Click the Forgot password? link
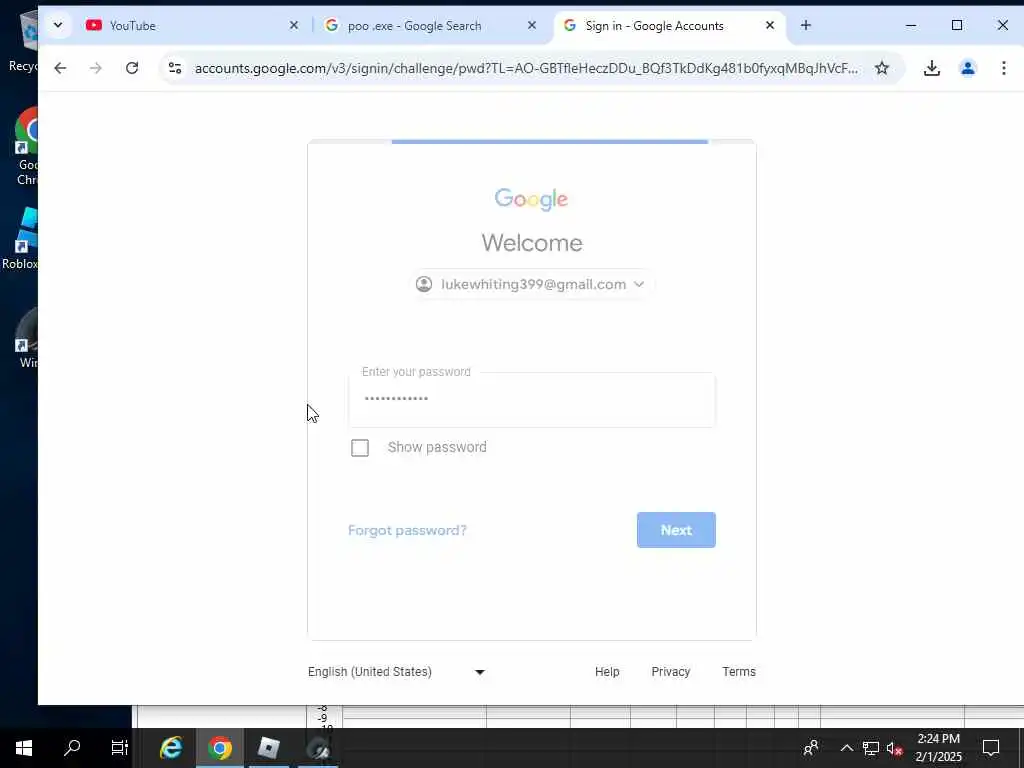Viewport: 1024px width, 768px height. [x=407, y=530]
